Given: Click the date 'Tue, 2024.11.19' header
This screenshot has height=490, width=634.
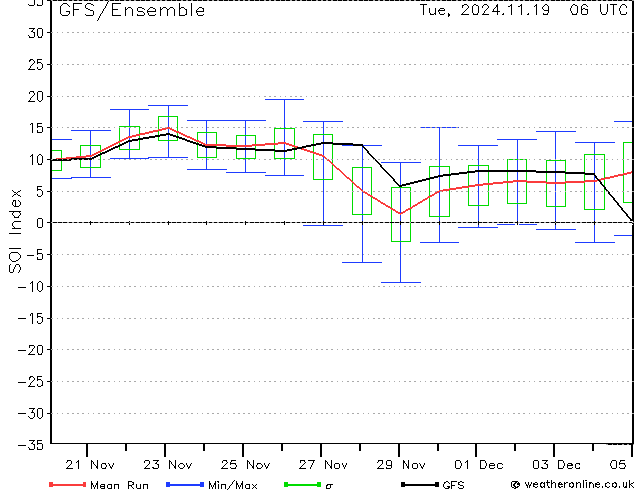Looking at the screenshot, I should [484, 10].
